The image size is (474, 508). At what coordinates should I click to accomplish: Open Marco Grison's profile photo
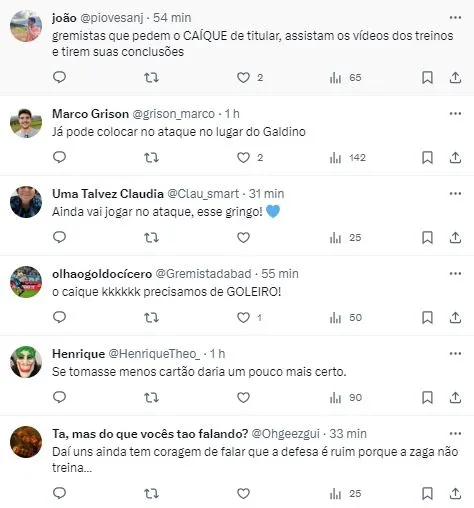coord(26,122)
